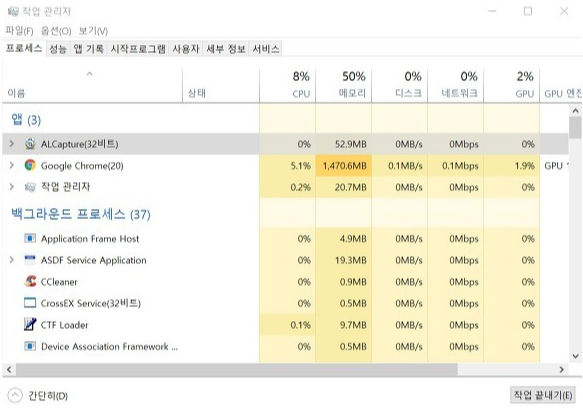The height and width of the screenshot is (412, 583).
Task: Click the horizontal scrollbar left arrow
Action: (x=9, y=370)
